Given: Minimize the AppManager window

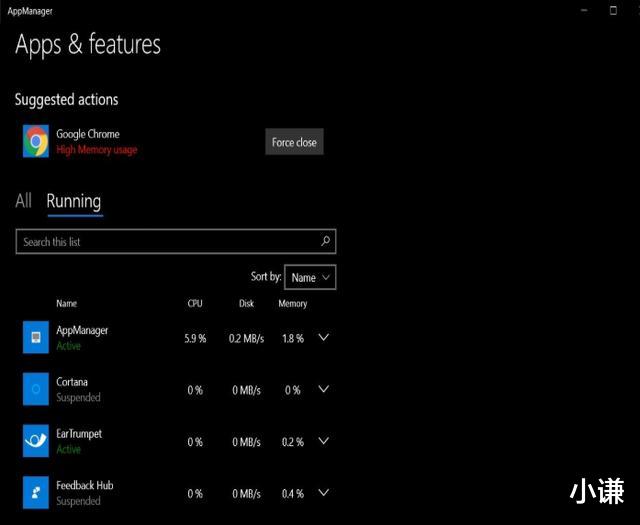Looking at the screenshot, I should click(x=584, y=10).
